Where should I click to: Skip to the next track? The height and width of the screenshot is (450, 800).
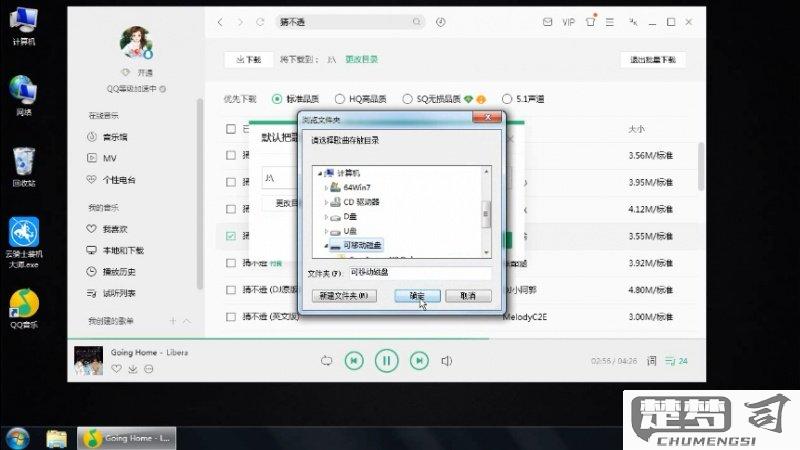tap(419, 361)
